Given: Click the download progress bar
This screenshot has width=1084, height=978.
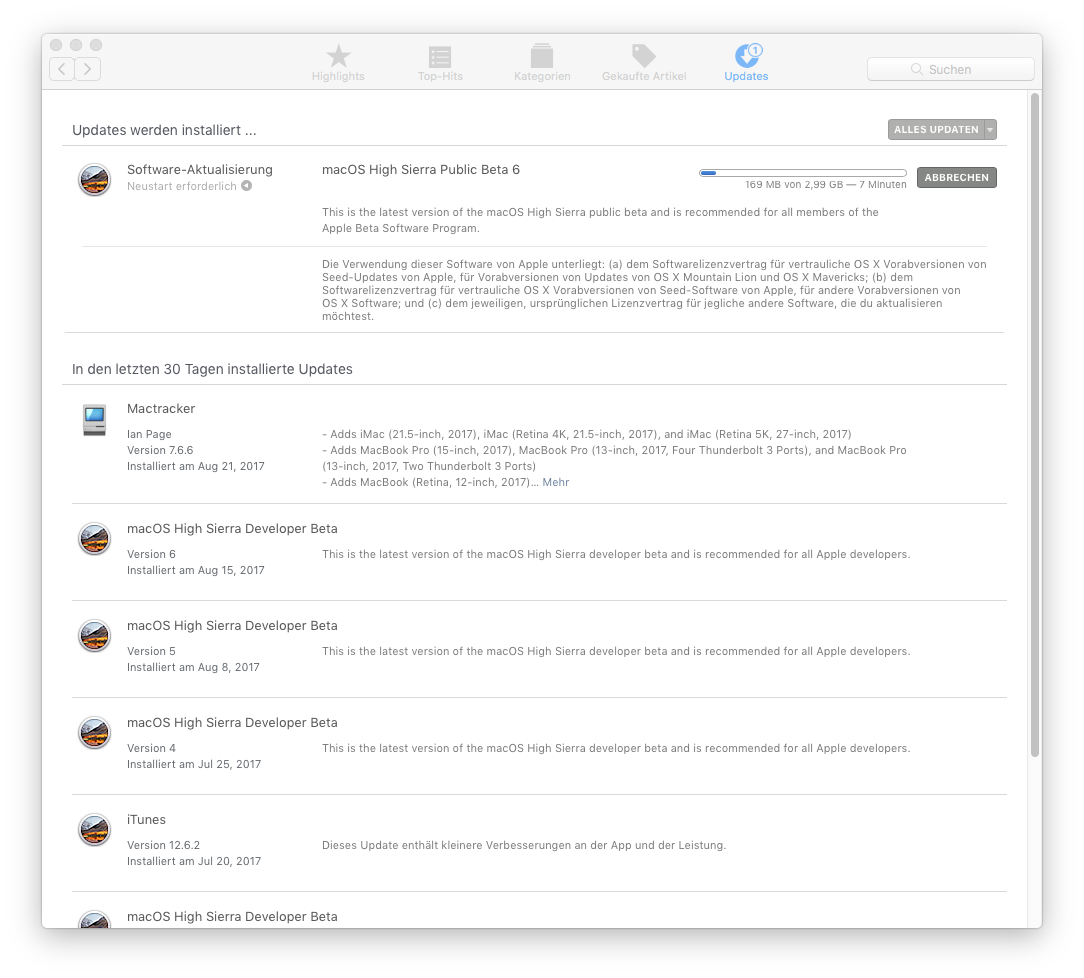Looking at the screenshot, I should pos(803,173).
